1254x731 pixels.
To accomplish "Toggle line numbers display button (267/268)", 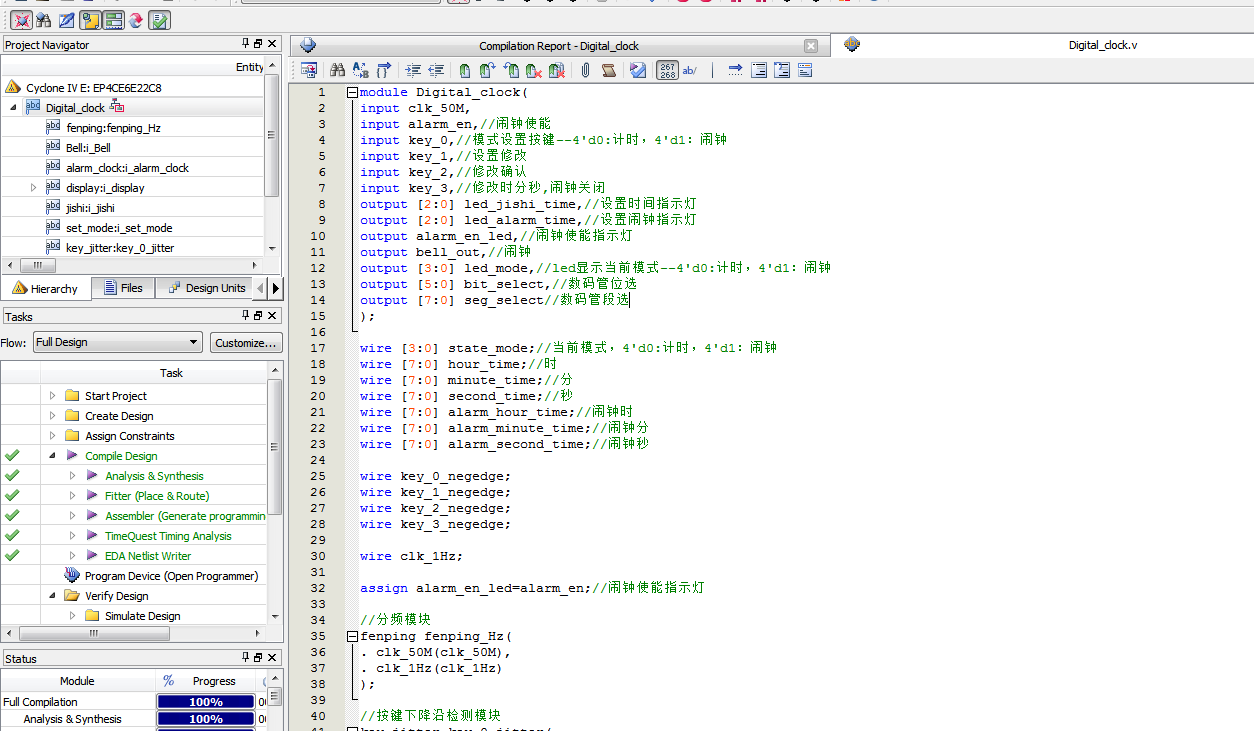I will (x=667, y=70).
